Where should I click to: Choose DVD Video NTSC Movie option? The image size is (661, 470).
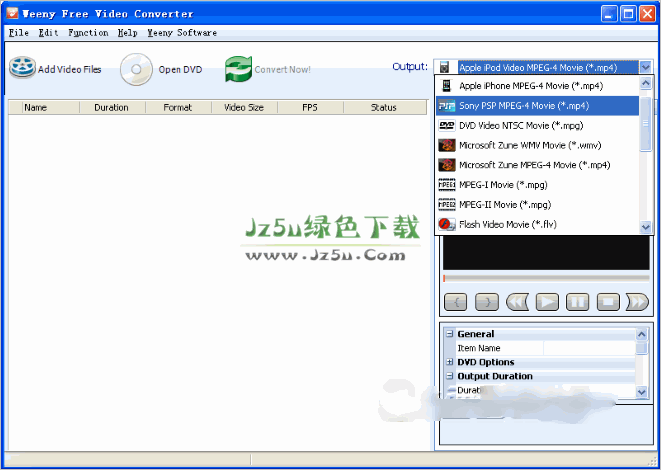tap(538, 126)
